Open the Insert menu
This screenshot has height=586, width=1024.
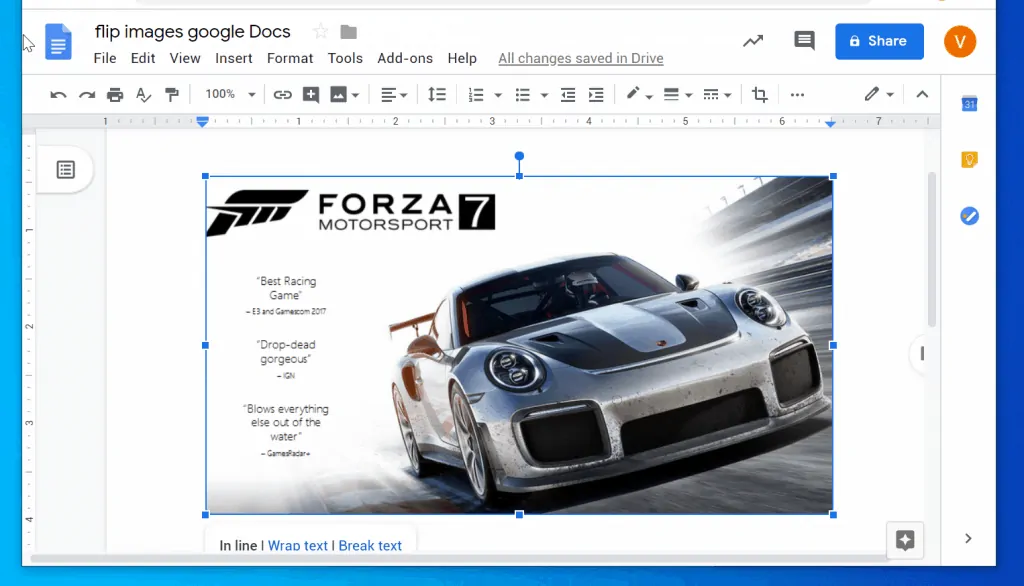click(234, 58)
